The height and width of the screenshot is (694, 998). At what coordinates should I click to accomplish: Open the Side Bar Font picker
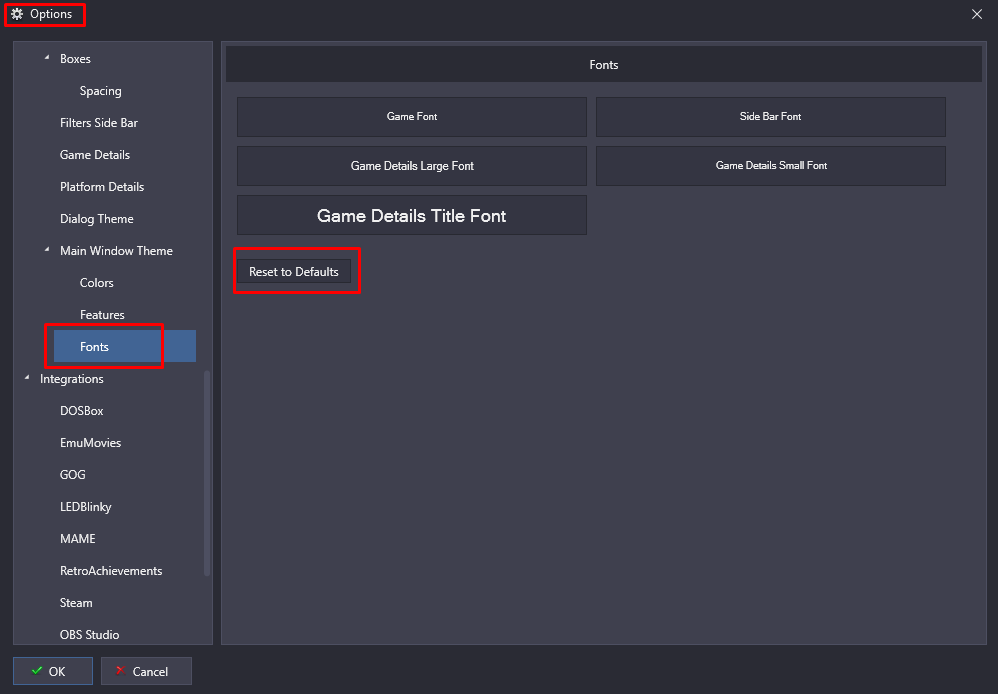click(770, 117)
